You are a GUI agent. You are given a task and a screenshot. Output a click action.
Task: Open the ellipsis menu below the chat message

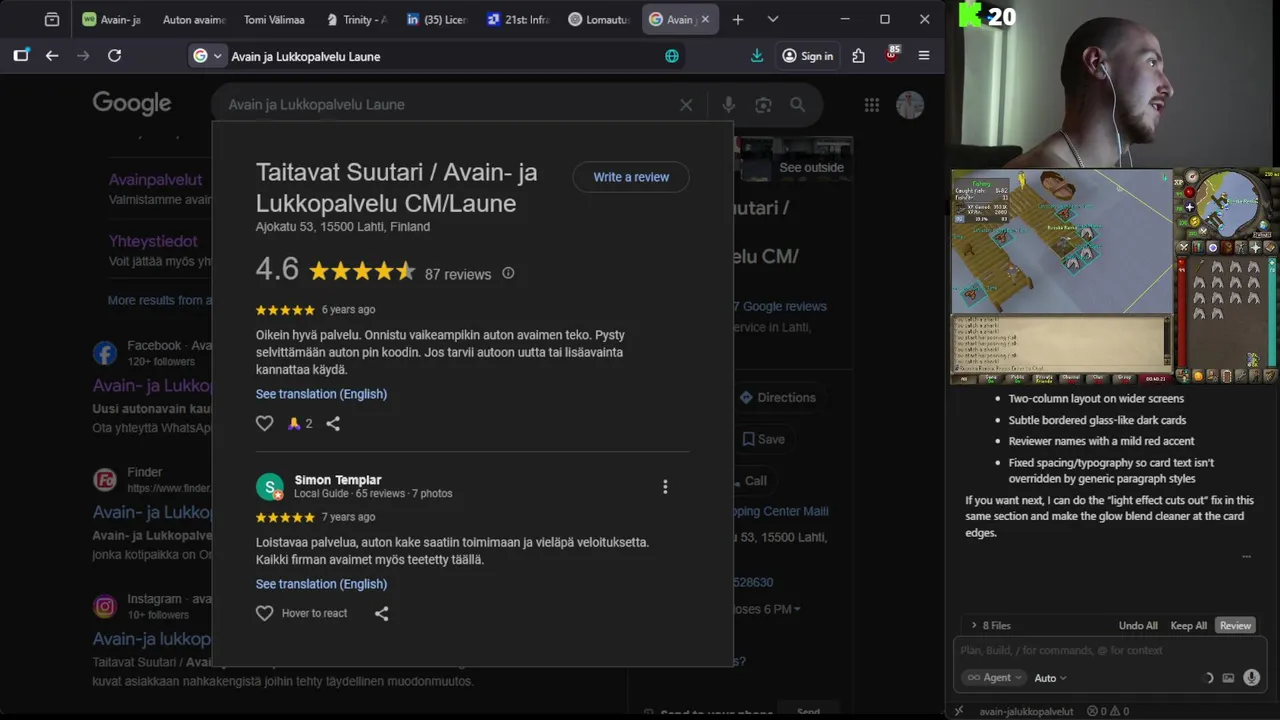(1246, 557)
